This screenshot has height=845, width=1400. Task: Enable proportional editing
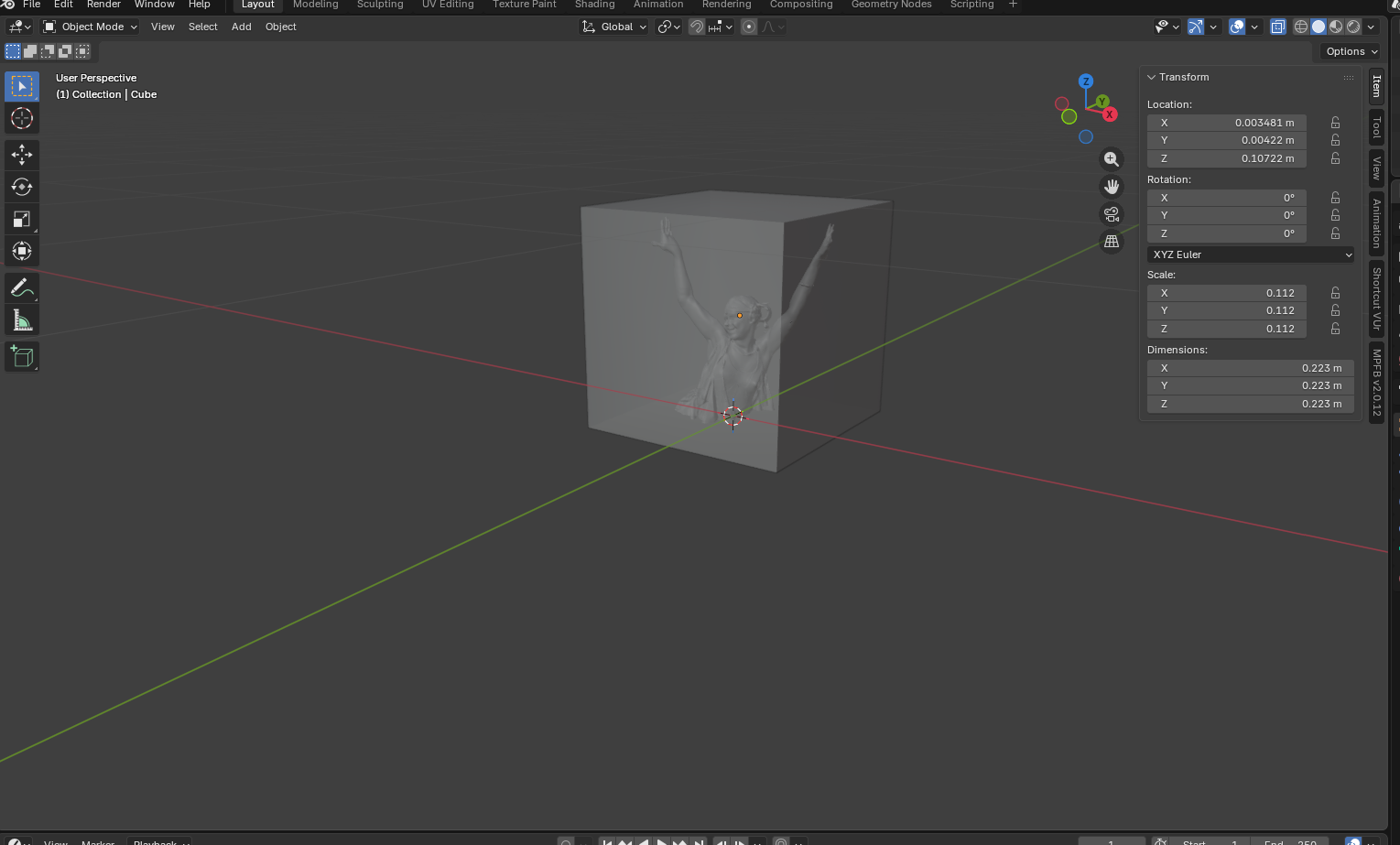(x=749, y=27)
